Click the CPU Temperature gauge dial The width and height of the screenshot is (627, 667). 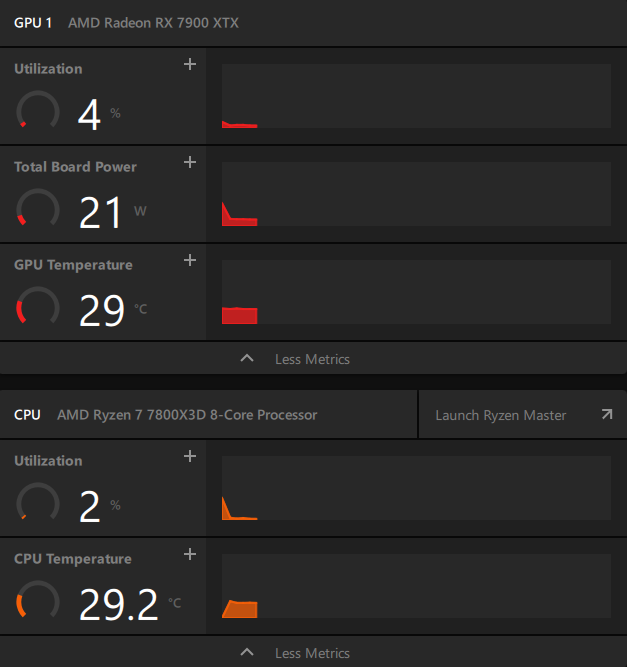(38, 601)
